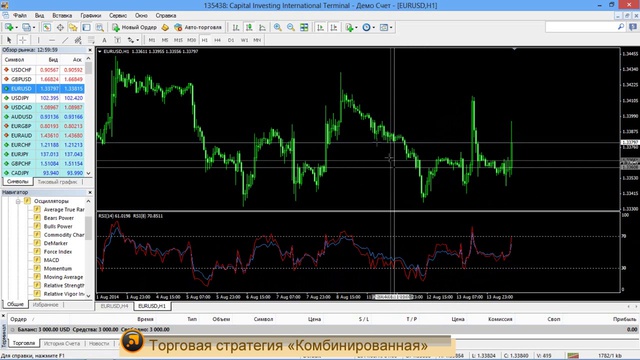Select the horizontal line drawing tool
The width and height of the screenshot is (640, 360).
coord(51,40)
